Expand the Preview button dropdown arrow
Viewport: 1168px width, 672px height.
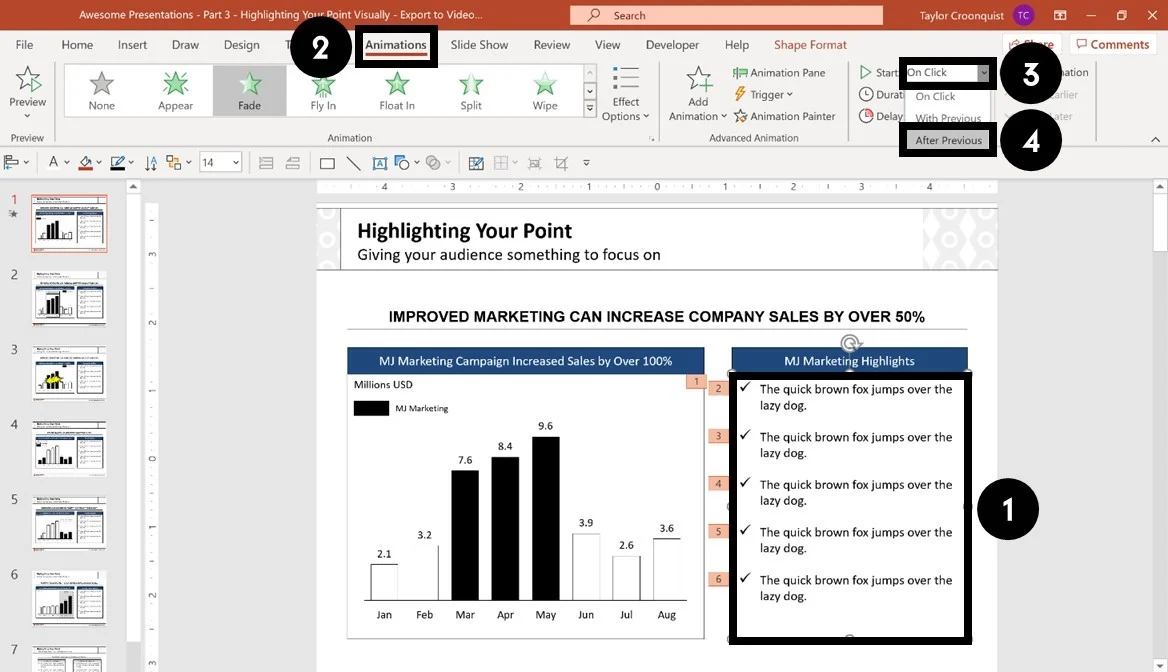pyautogui.click(x=28, y=115)
